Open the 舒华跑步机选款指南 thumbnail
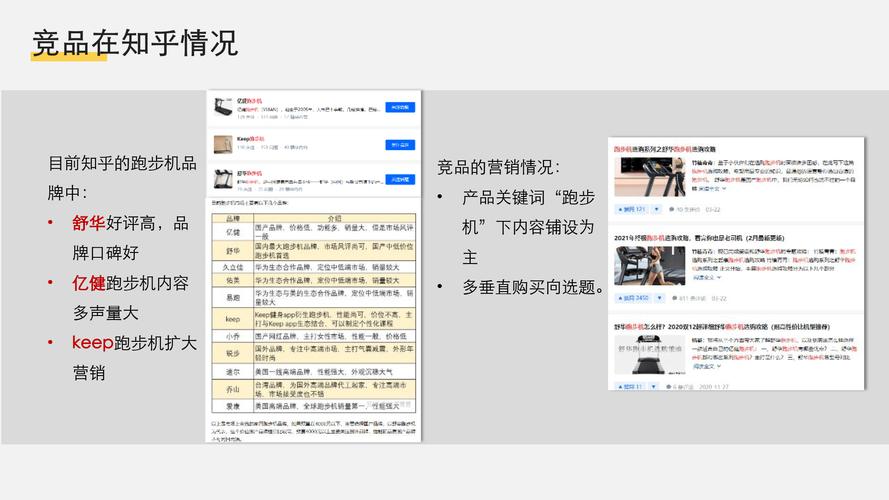Viewport: 889px width, 500px height. coord(650,354)
